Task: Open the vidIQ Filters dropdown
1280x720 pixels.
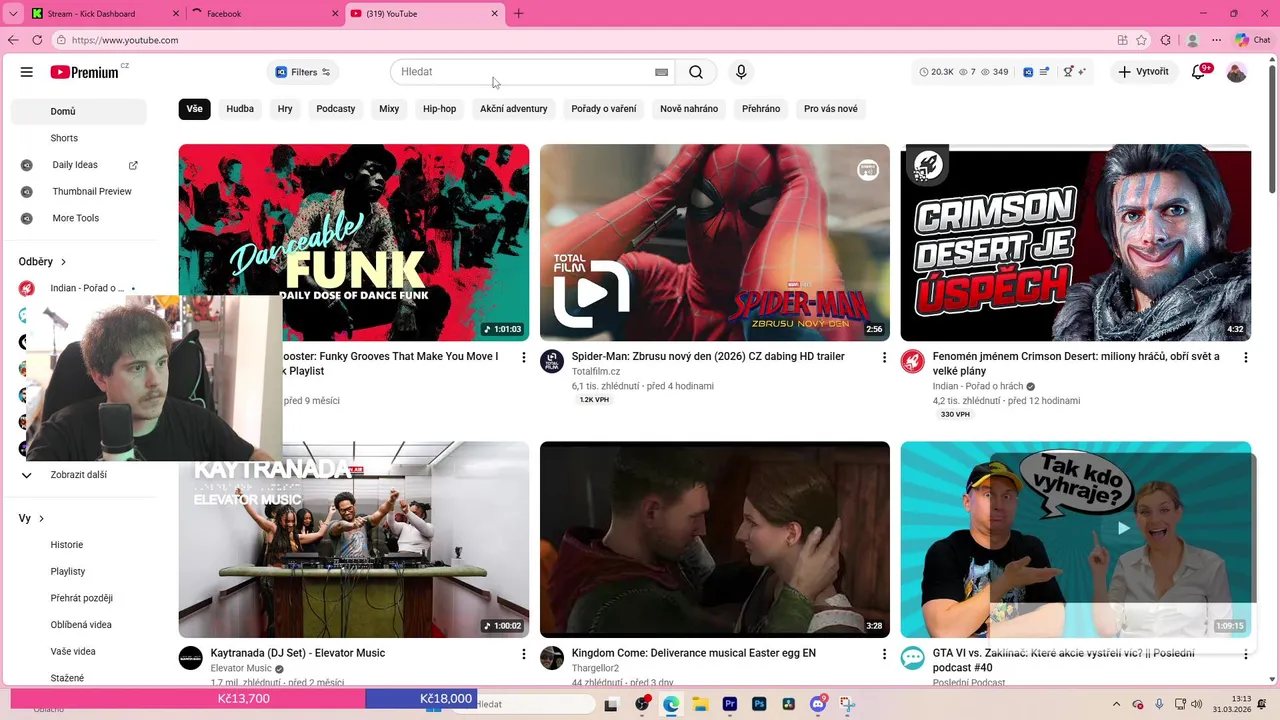Action: tap(303, 72)
